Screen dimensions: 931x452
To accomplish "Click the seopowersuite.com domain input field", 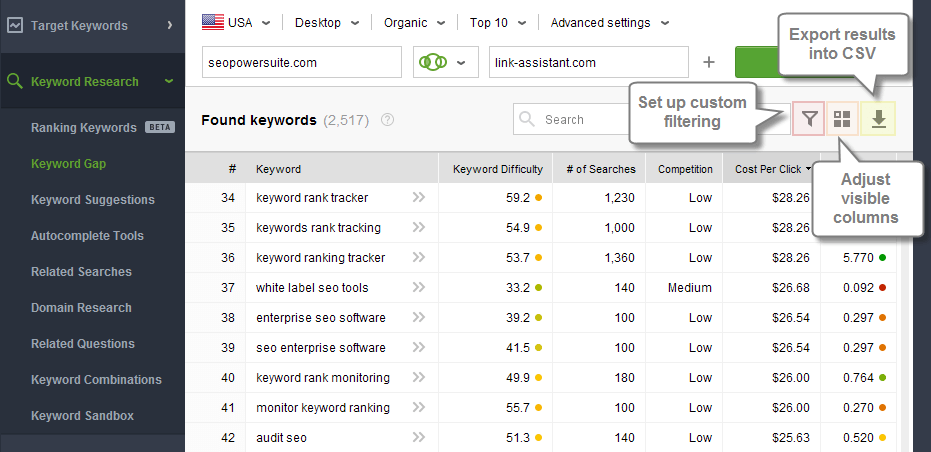I will 301,62.
